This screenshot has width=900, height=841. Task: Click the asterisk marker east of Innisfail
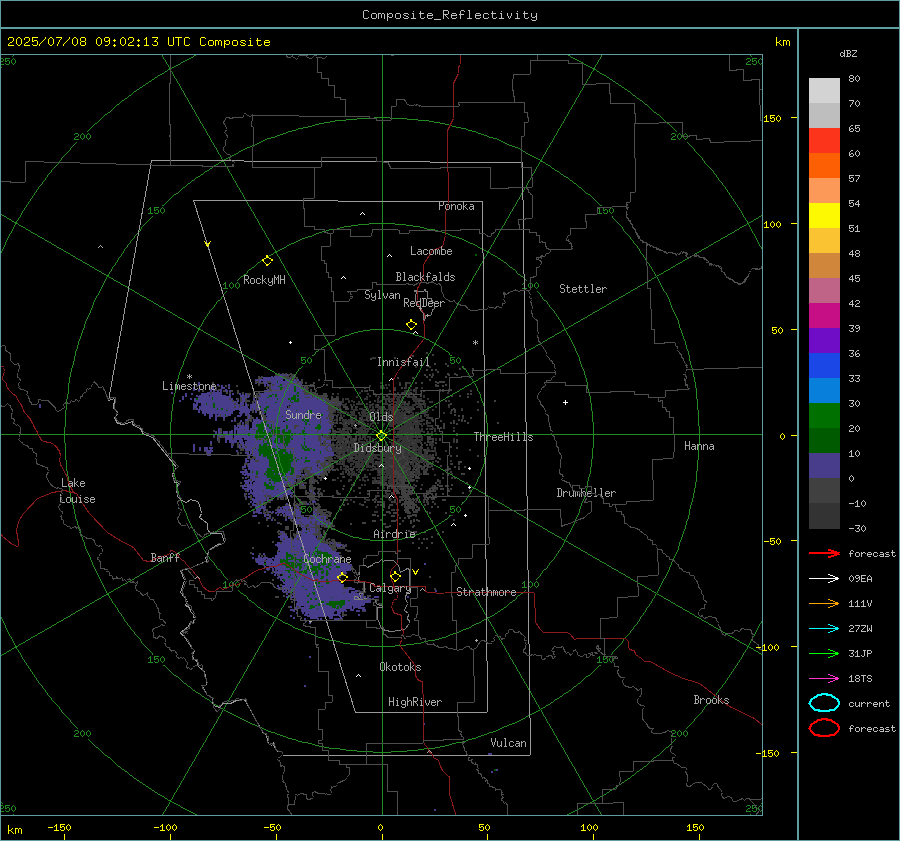[x=475, y=343]
